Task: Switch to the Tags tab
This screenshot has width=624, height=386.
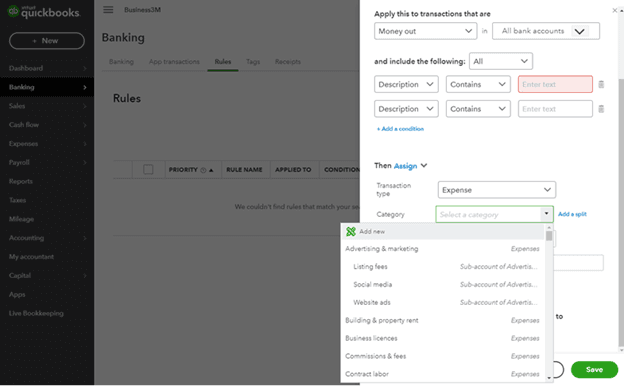Action: tap(253, 62)
